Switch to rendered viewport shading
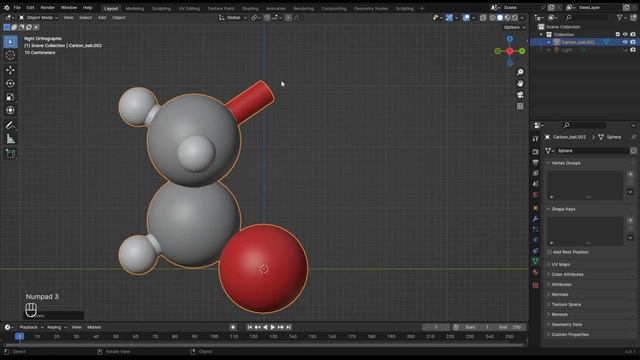This screenshot has width=640, height=360. (515, 18)
